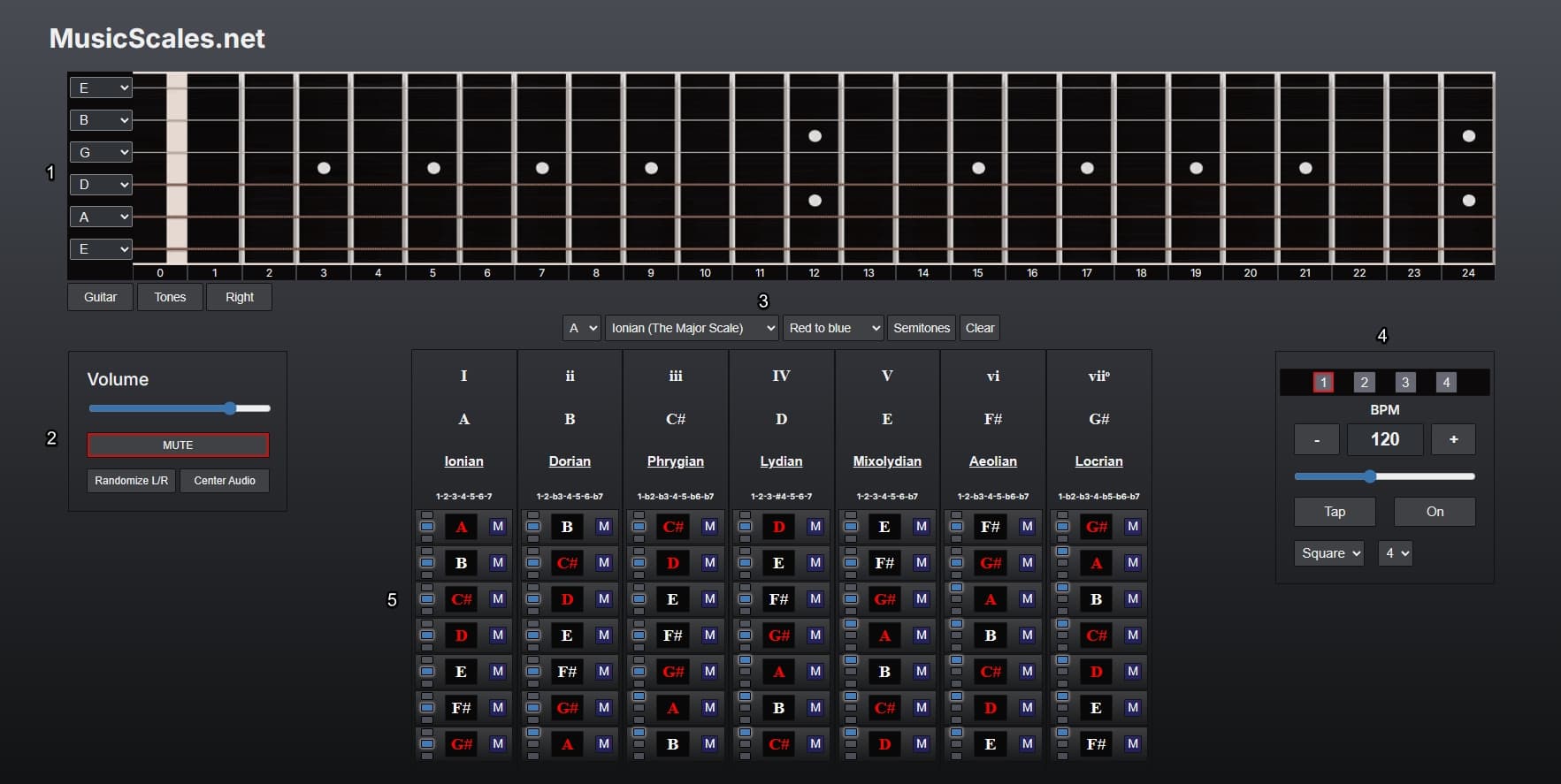Play the G# note tile in the Ionian column
The image size is (1561, 784).
(x=461, y=744)
